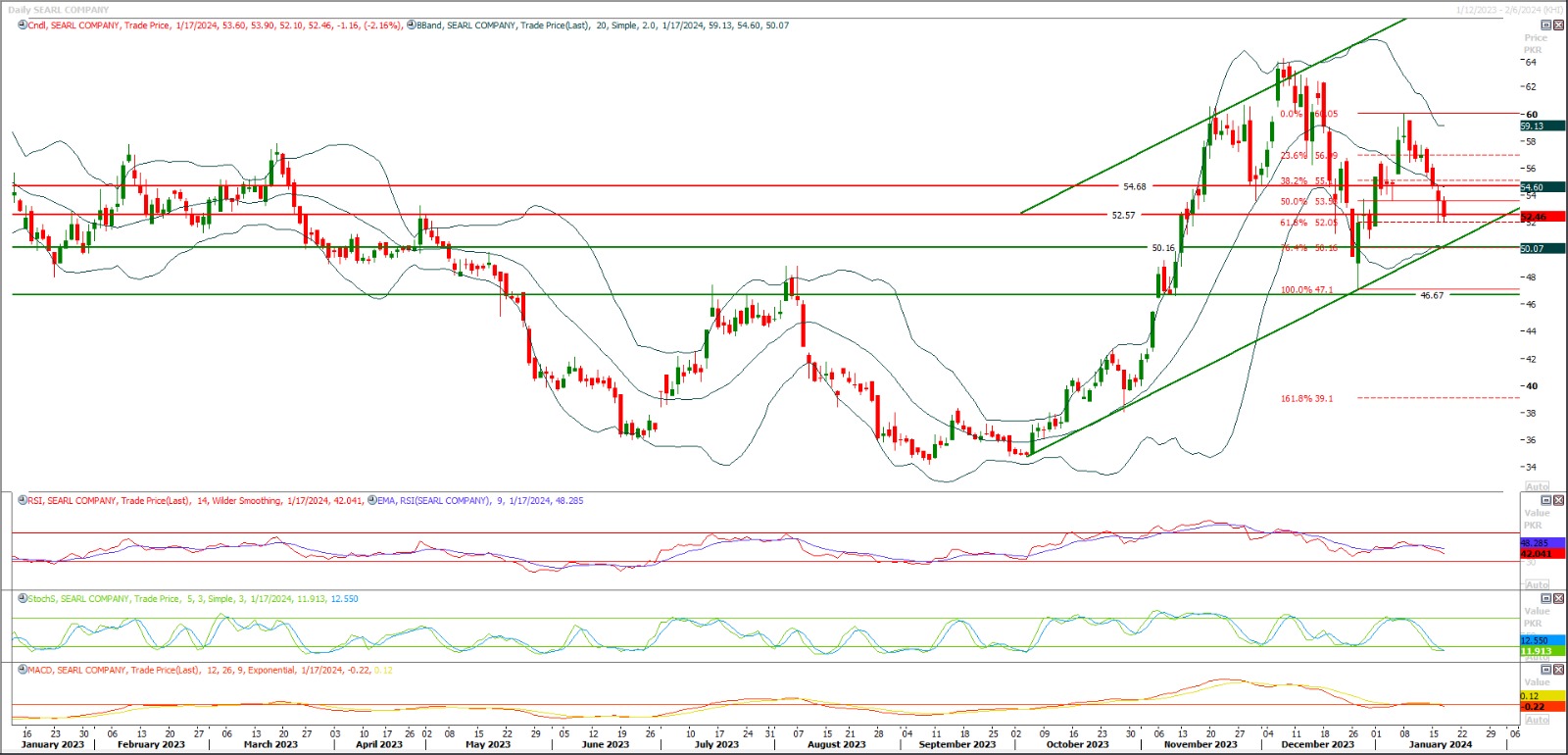Viewport: 1568px width, 755px height.
Task: Toggle Auto scaling on the price axis
Action: coord(1537,486)
